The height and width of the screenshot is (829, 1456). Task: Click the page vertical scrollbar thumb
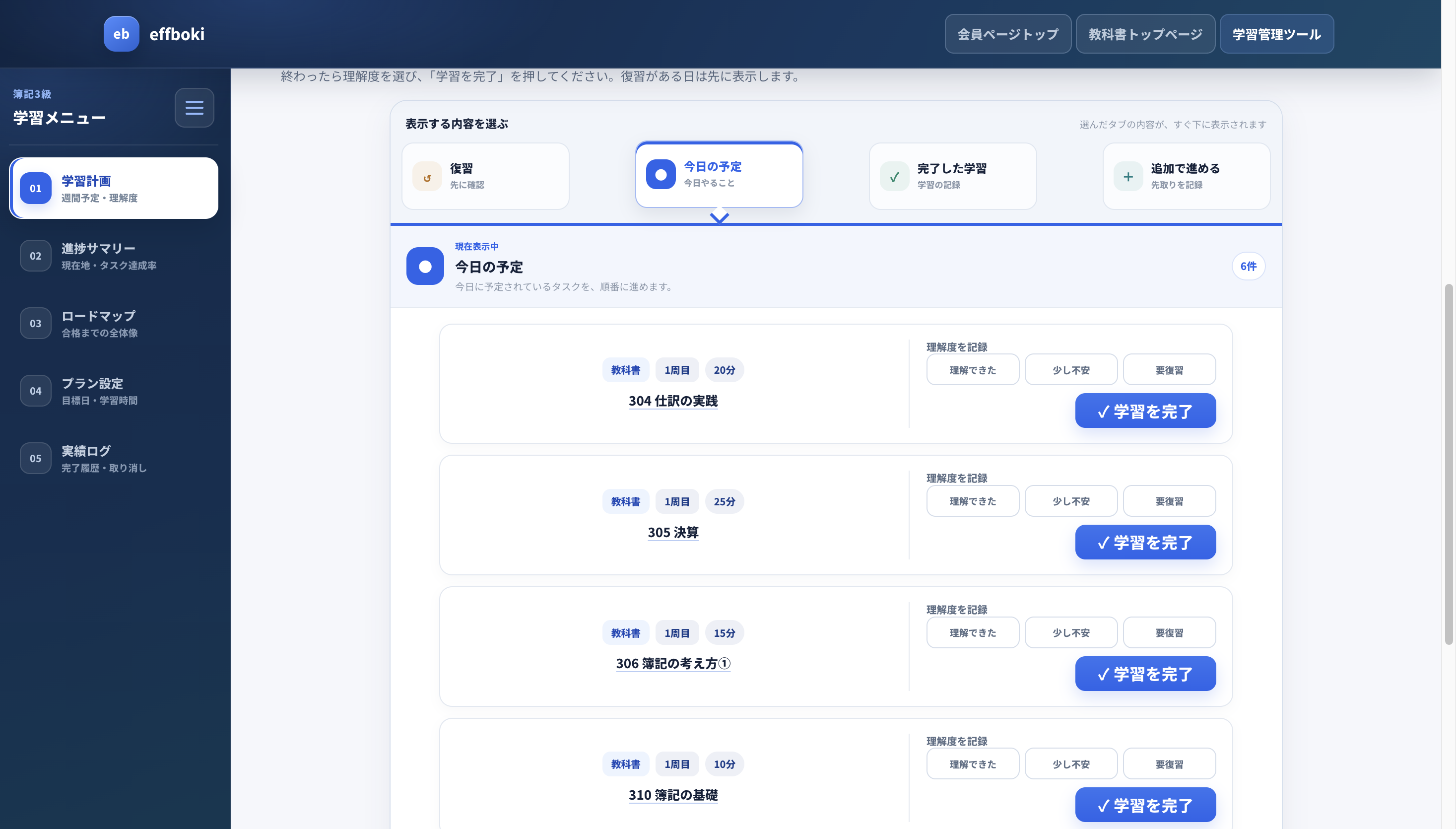(x=1449, y=464)
